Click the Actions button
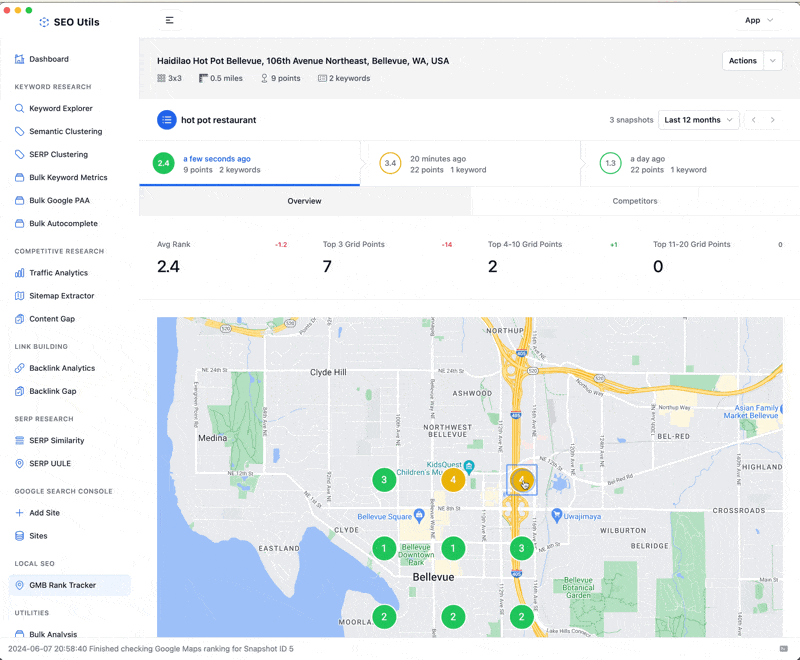 tap(742, 61)
